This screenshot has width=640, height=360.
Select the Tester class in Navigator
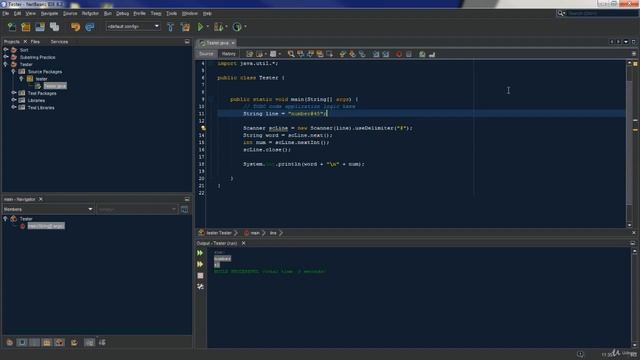pyautogui.click(x=26, y=219)
